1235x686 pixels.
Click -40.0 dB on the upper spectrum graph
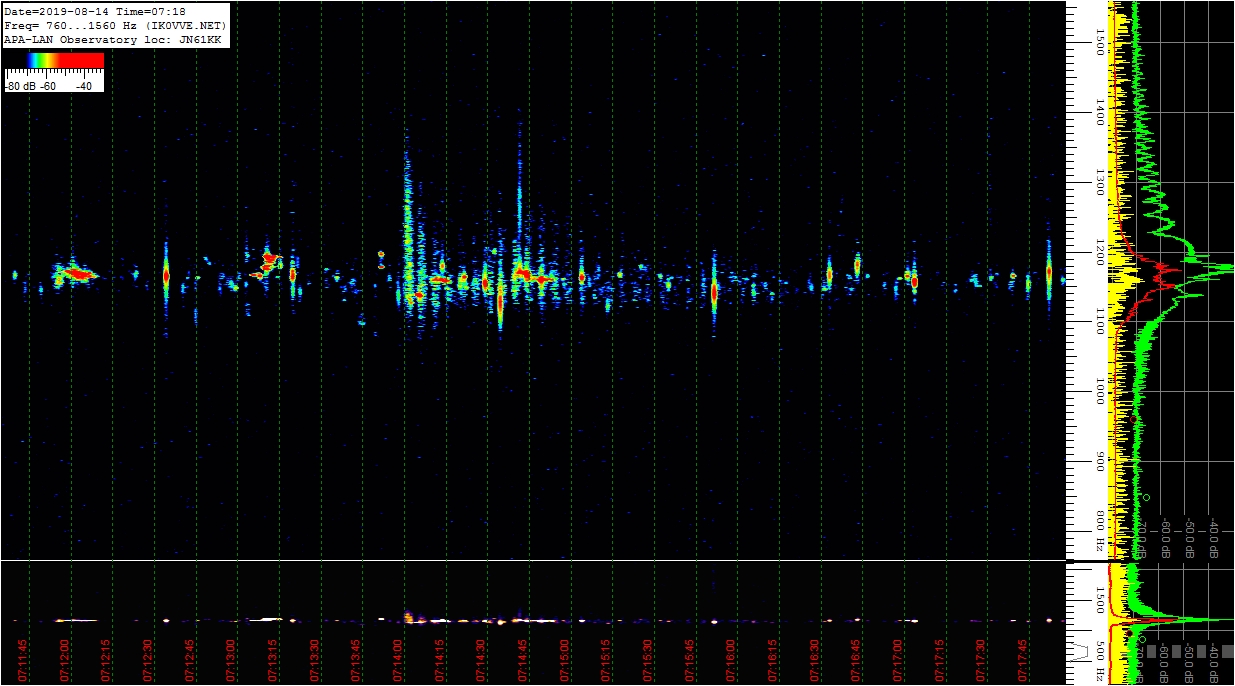pos(1214,538)
